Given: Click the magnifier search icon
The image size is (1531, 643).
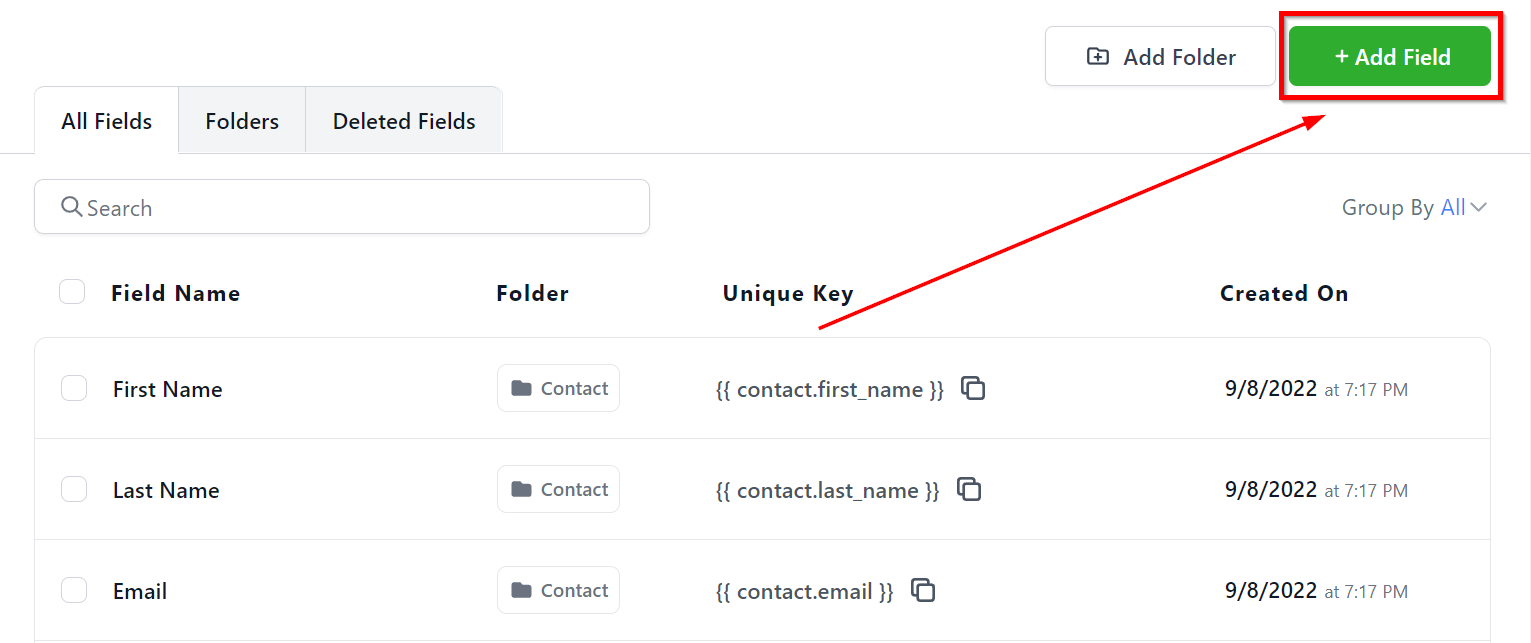Looking at the screenshot, I should point(72,207).
